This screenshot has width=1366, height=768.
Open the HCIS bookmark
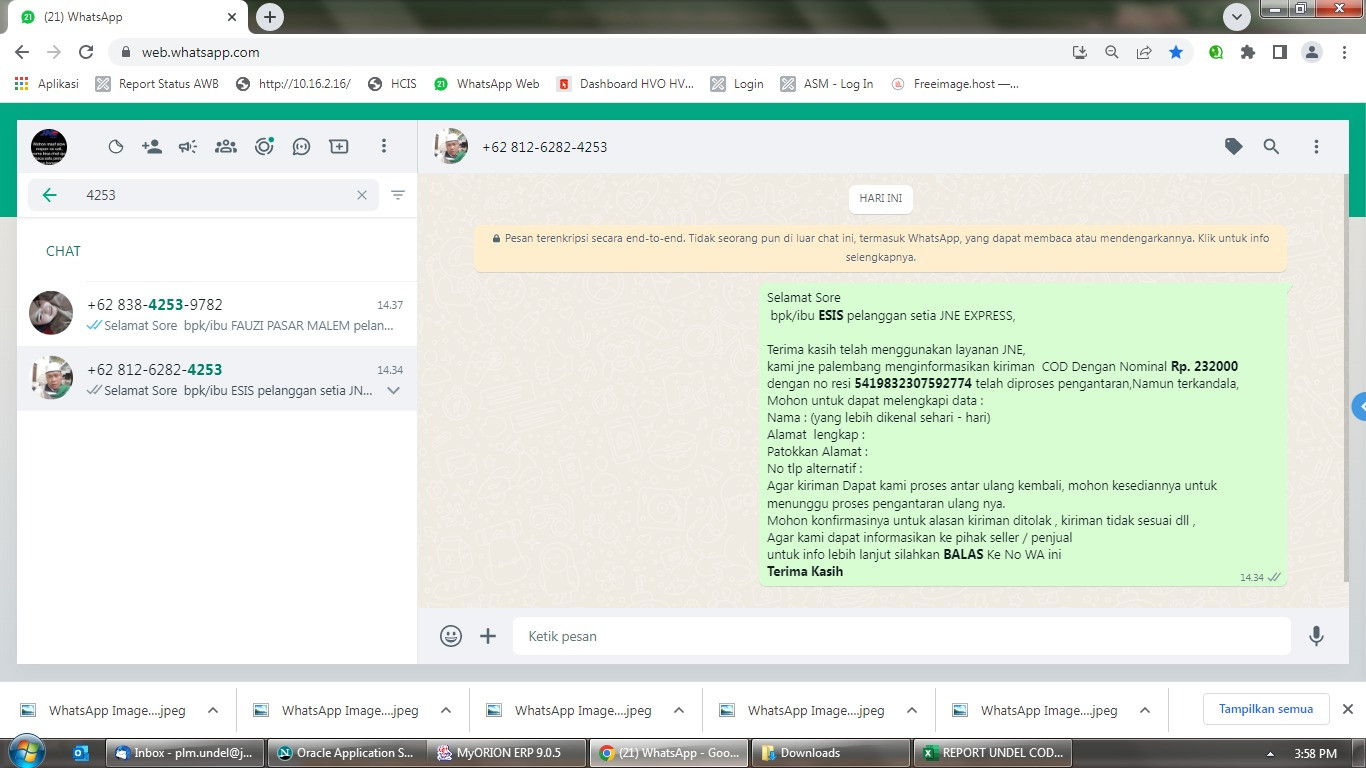coord(392,84)
